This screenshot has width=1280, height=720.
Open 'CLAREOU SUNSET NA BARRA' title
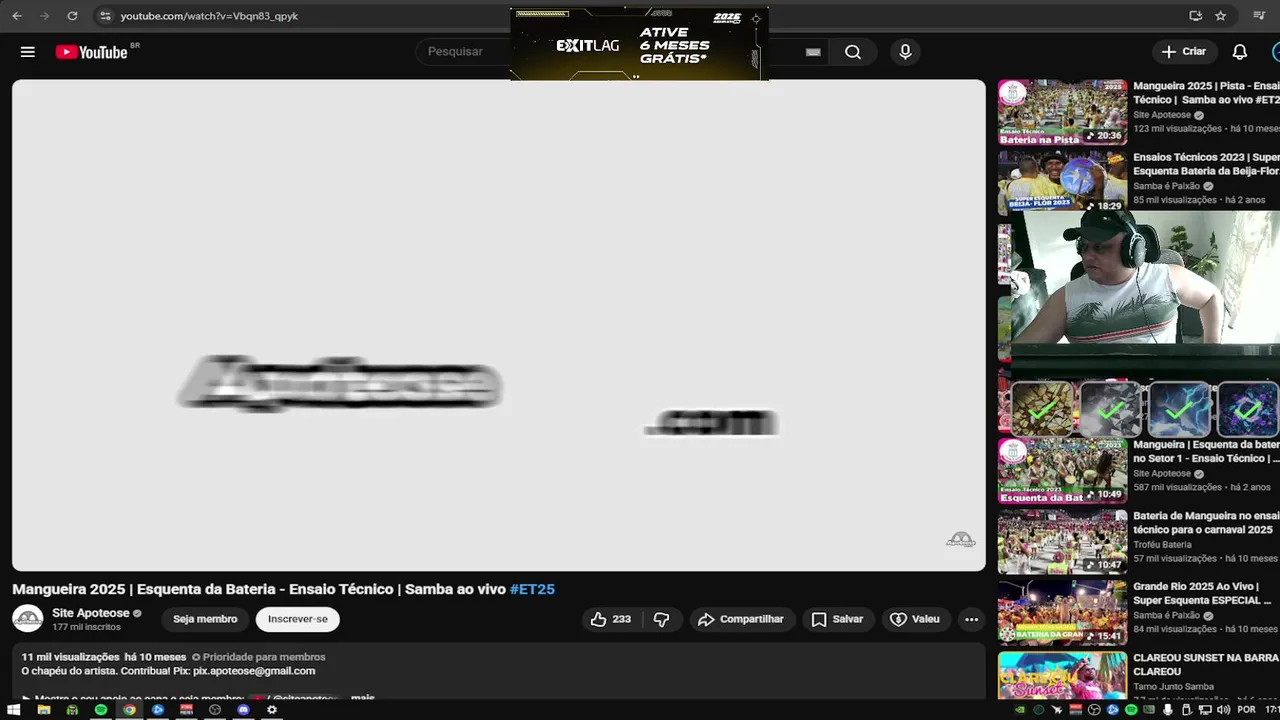pos(1206,664)
